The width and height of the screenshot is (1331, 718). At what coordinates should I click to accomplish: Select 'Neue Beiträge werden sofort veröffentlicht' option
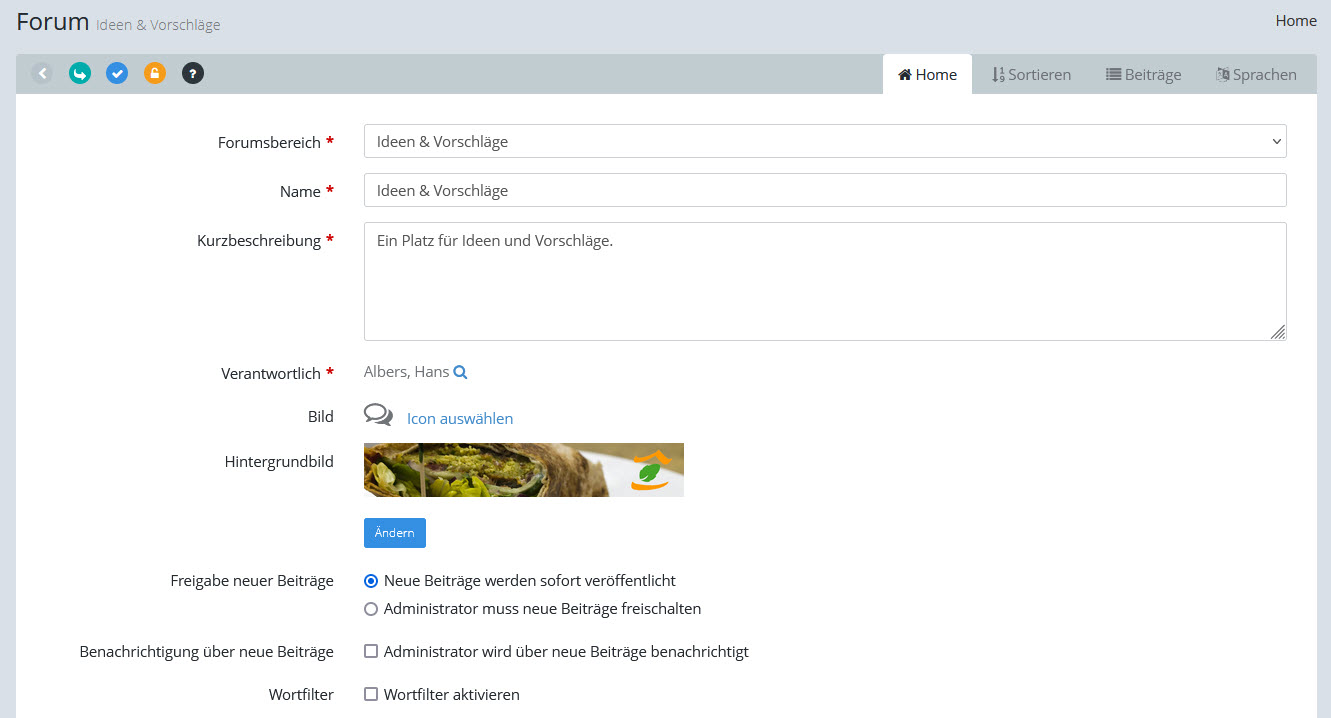point(371,581)
